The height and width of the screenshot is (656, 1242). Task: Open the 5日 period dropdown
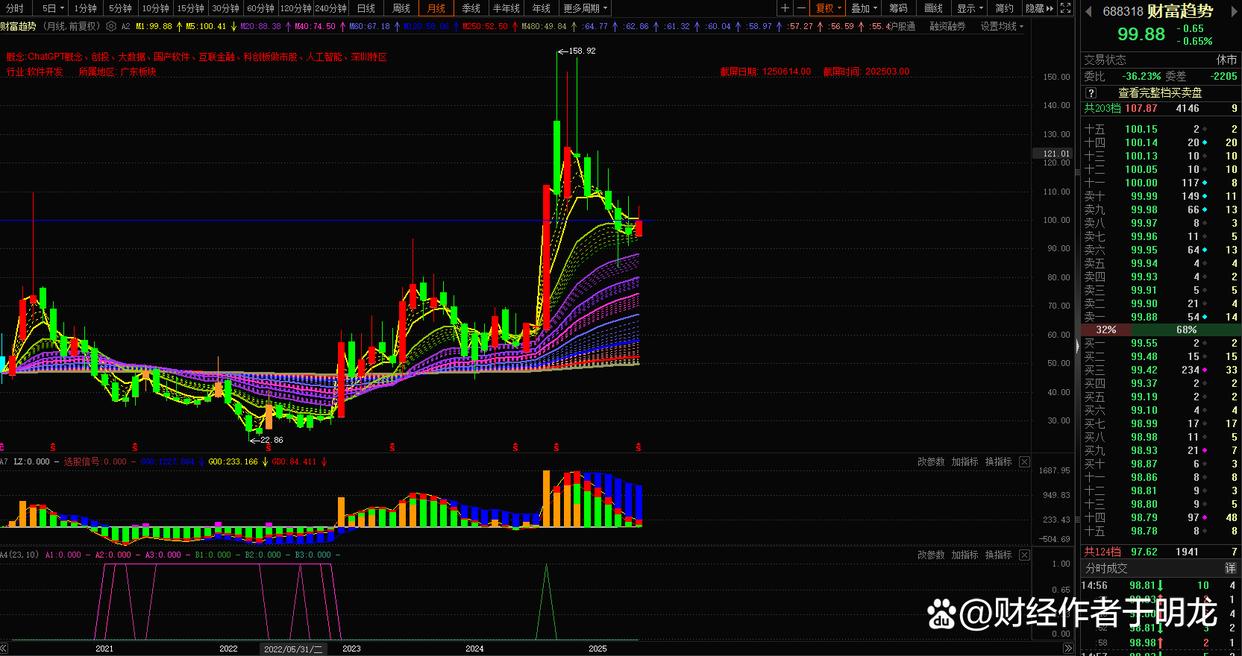[x=50, y=8]
